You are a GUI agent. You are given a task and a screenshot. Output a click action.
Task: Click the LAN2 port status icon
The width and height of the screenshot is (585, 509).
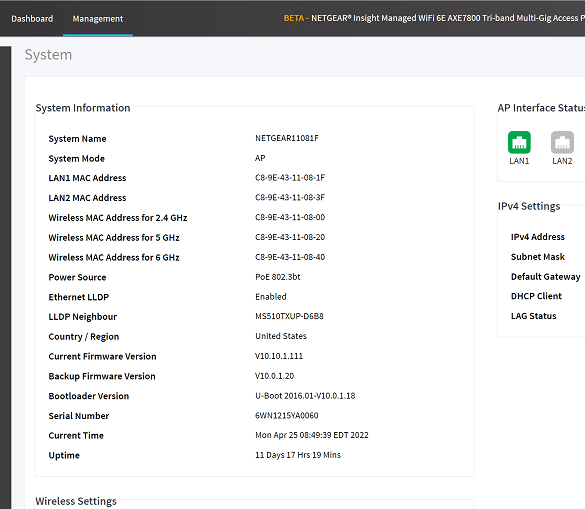(x=562, y=142)
